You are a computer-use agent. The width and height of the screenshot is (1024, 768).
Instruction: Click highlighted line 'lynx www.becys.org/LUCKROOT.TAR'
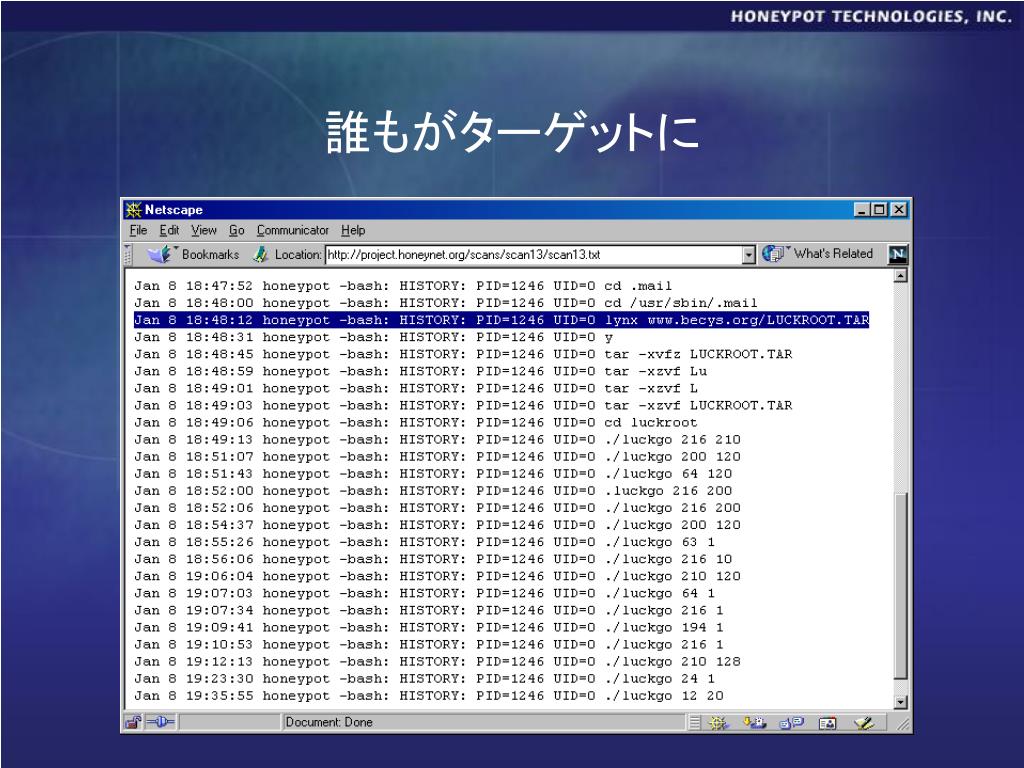(501, 320)
